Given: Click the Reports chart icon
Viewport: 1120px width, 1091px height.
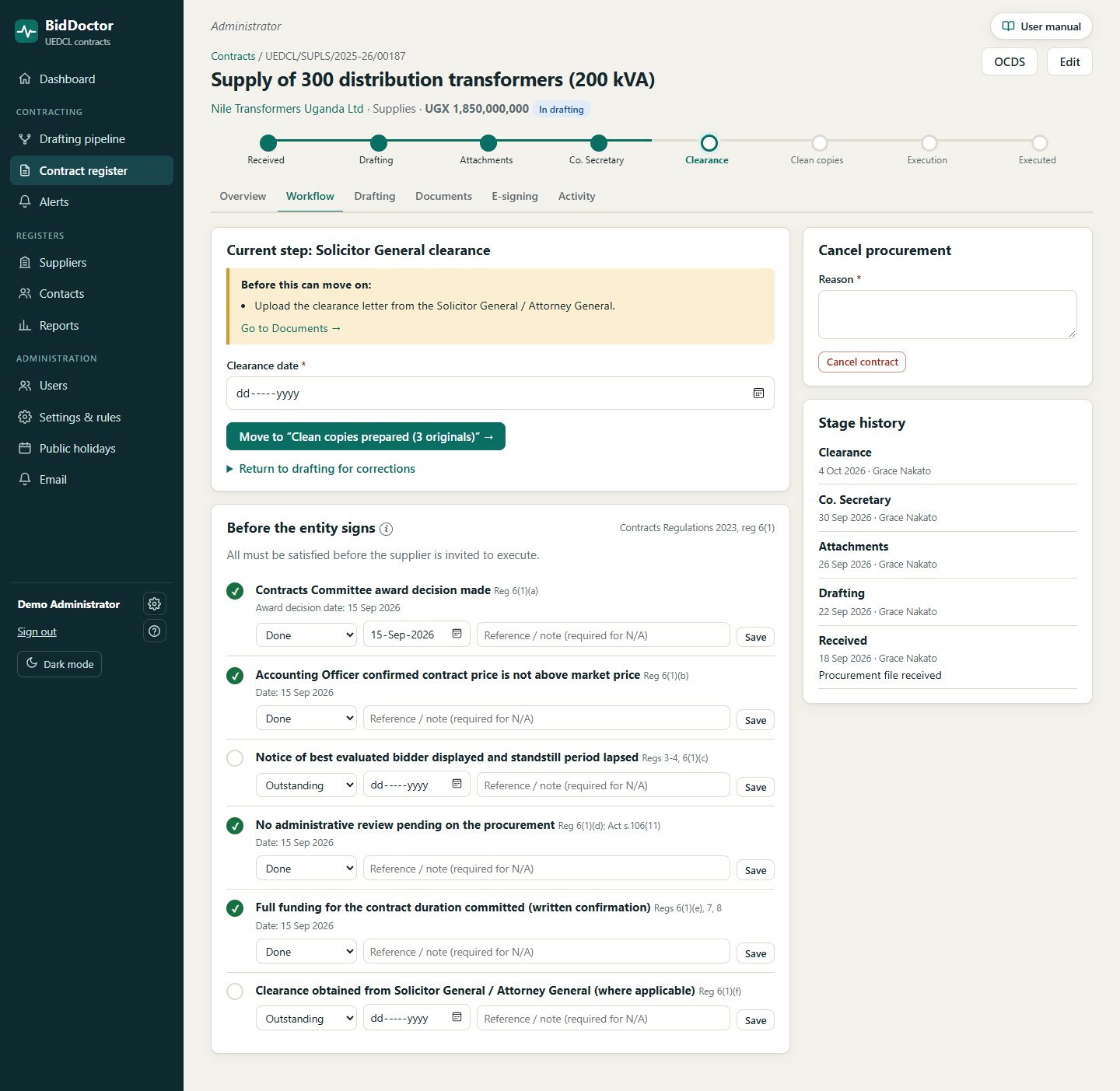Looking at the screenshot, I should point(25,325).
